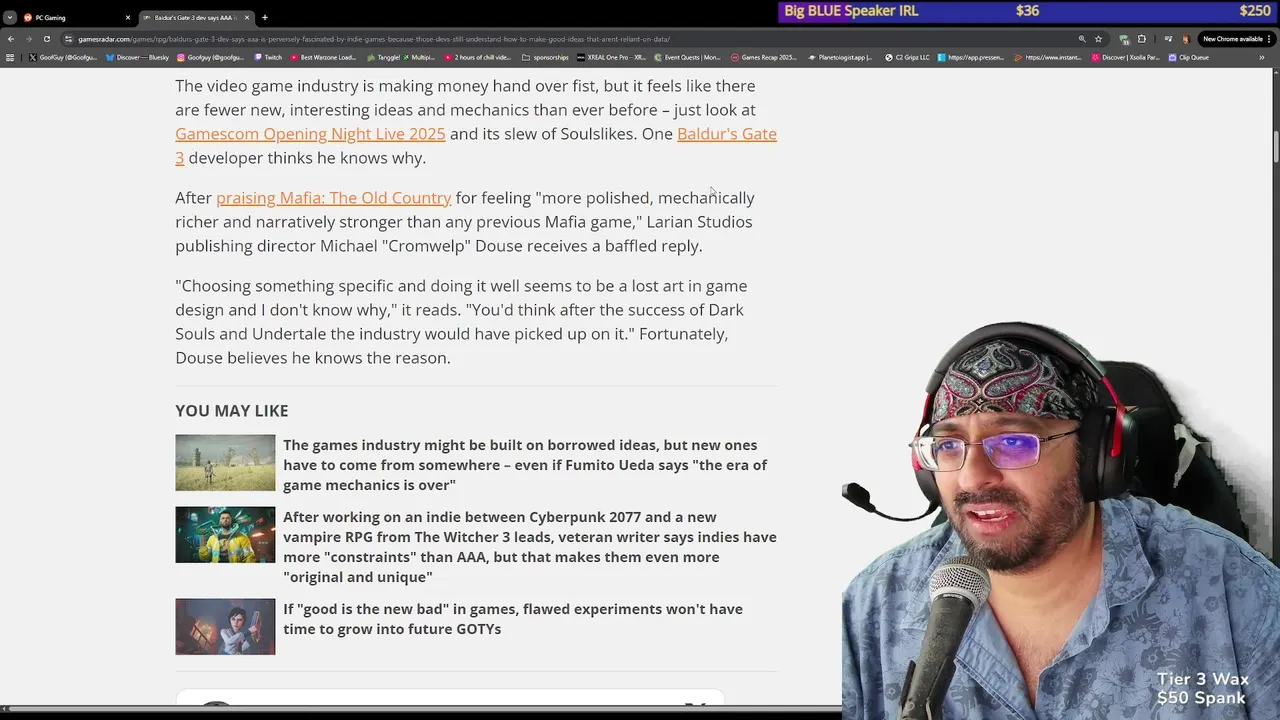This screenshot has height=720, width=1280.
Task: Open the Cyberpunk character article thumbnail
Action: (225, 534)
